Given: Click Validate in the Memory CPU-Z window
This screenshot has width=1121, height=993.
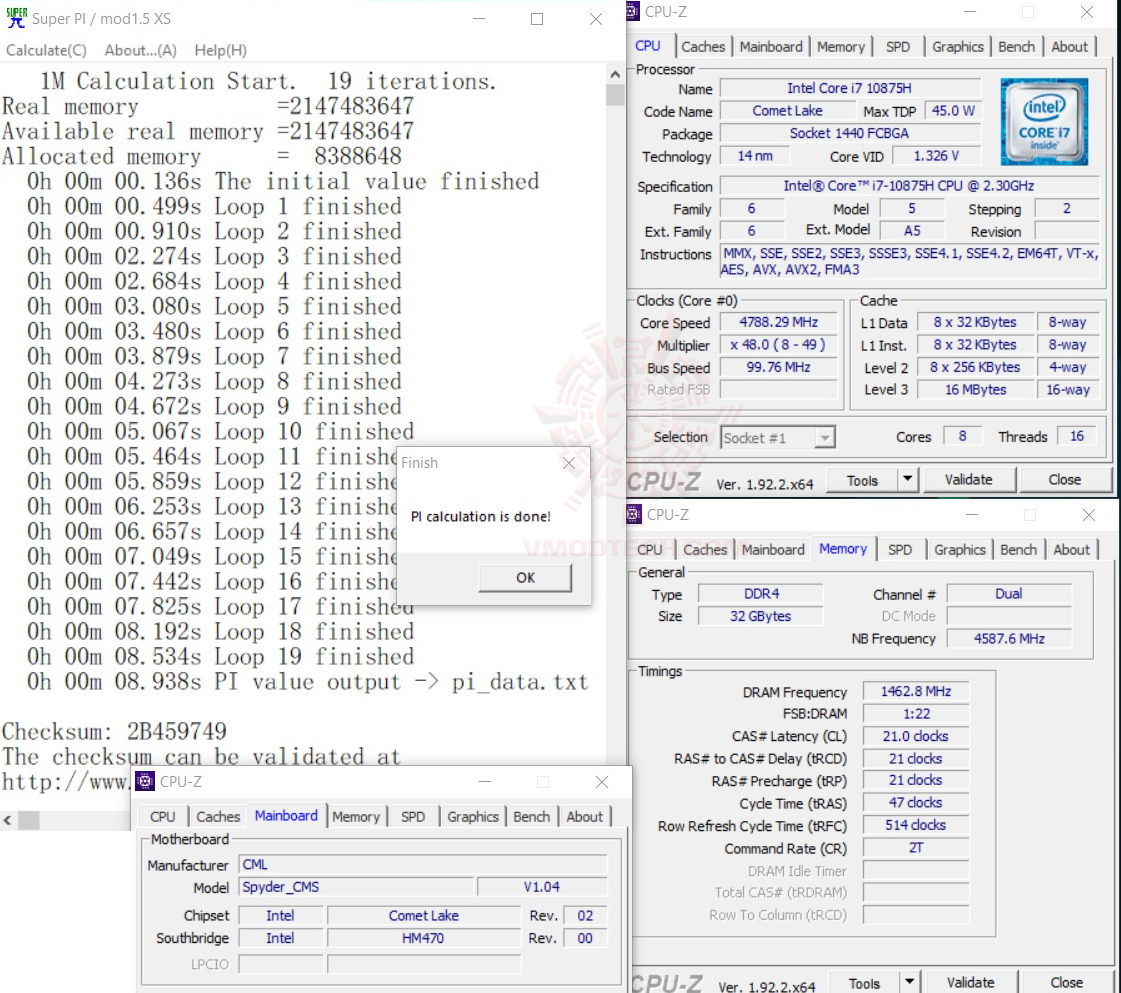Looking at the screenshot, I should click(x=970, y=983).
